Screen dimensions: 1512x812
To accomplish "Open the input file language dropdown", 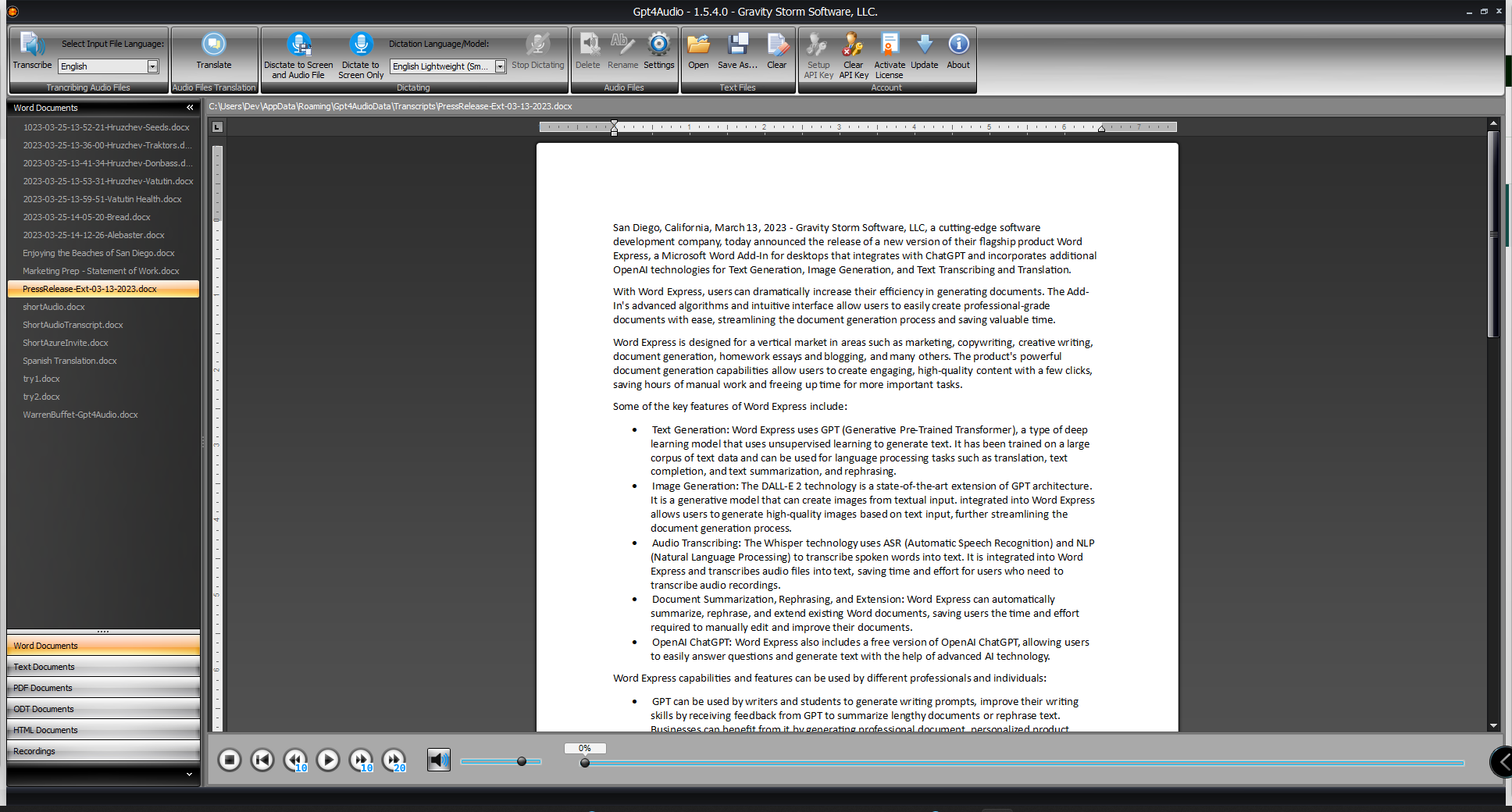I will tap(153, 66).
